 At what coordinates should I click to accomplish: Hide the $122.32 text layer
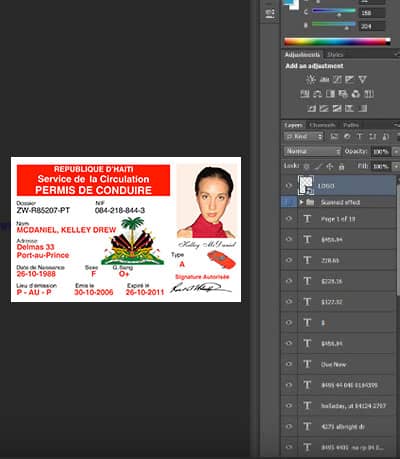[x=289, y=302]
